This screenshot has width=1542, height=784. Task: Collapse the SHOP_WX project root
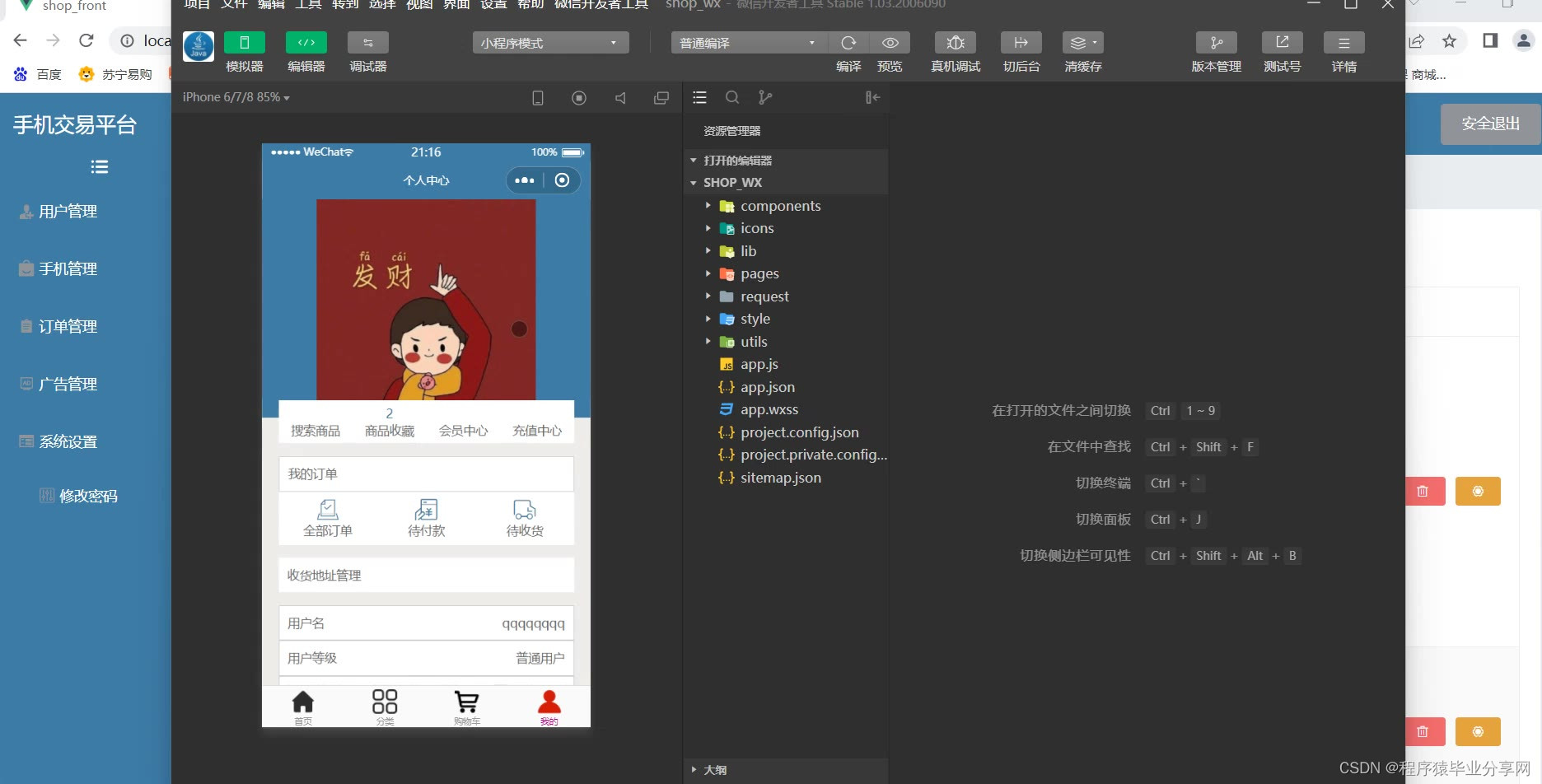pyautogui.click(x=786, y=183)
